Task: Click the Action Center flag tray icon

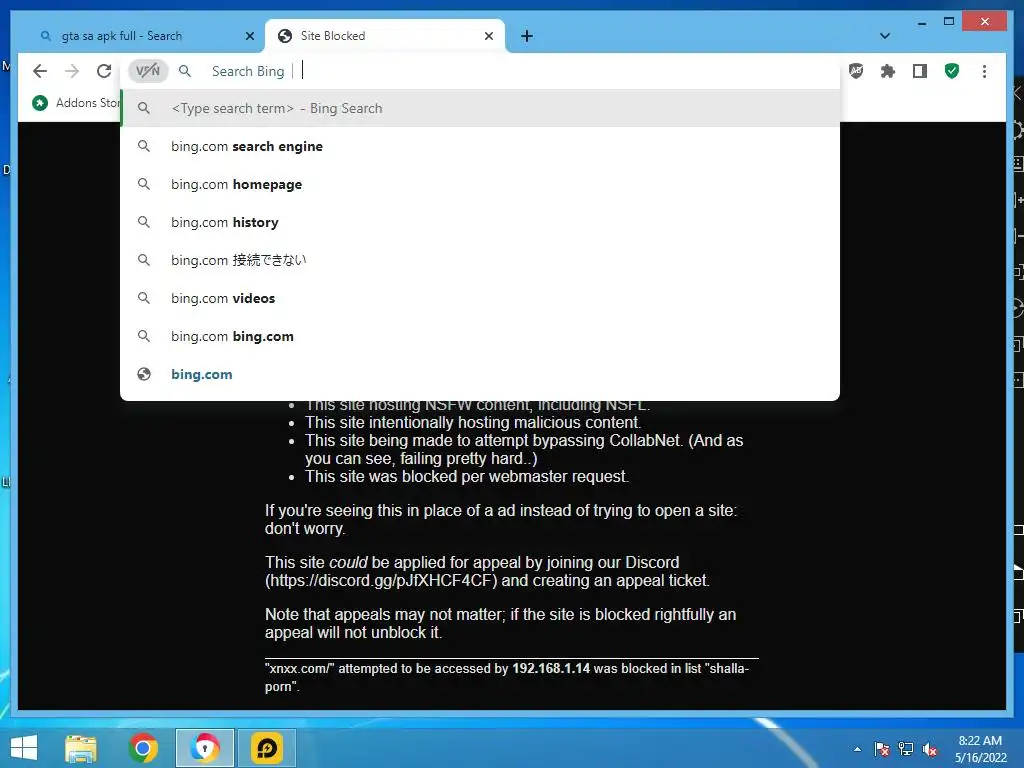Action: coord(882,749)
